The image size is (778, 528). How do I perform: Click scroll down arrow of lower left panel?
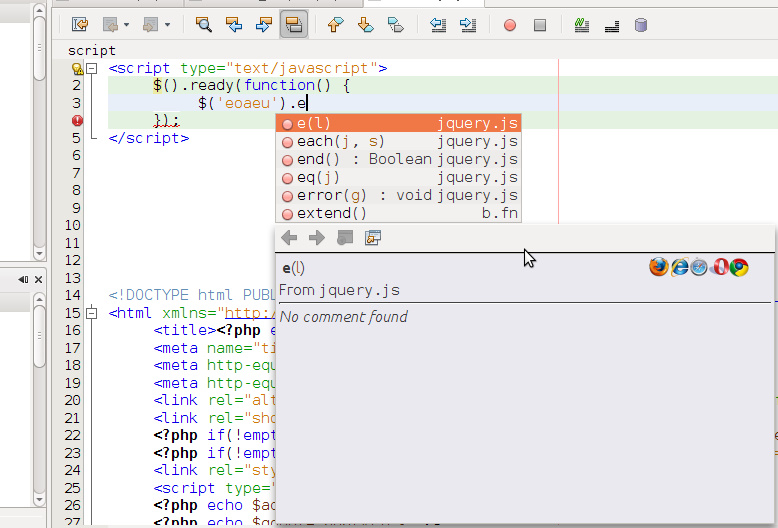coord(40,499)
